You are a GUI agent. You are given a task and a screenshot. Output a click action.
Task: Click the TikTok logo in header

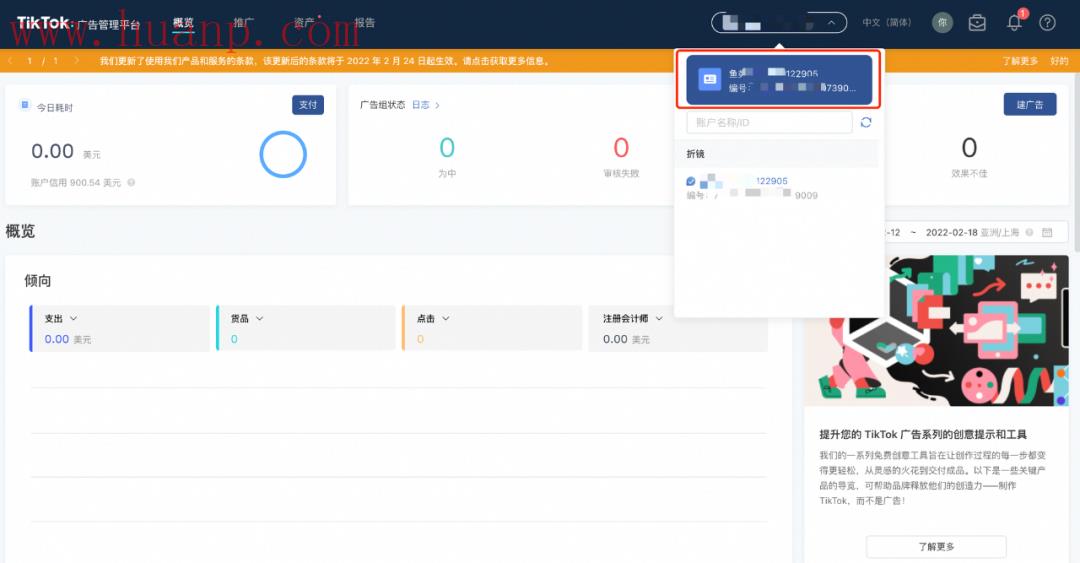[43, 23]
